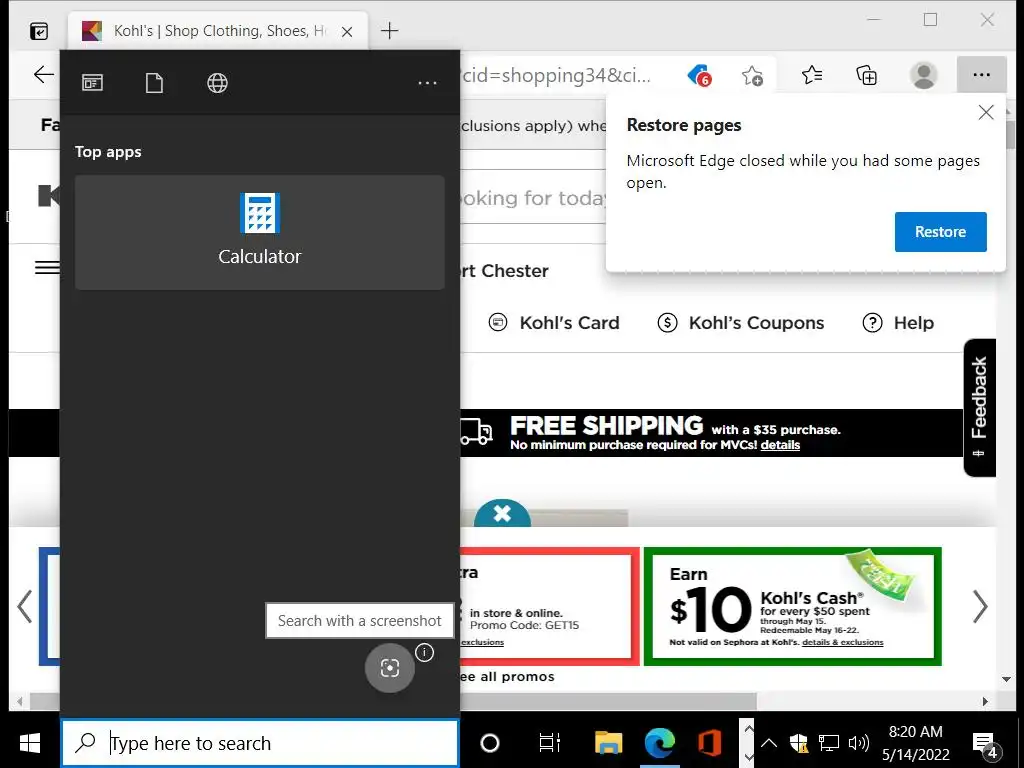Viewport: 1024px width, 768px height.
Task: Show next promo with right carousel arrow
Action: (x=980, y=607)
